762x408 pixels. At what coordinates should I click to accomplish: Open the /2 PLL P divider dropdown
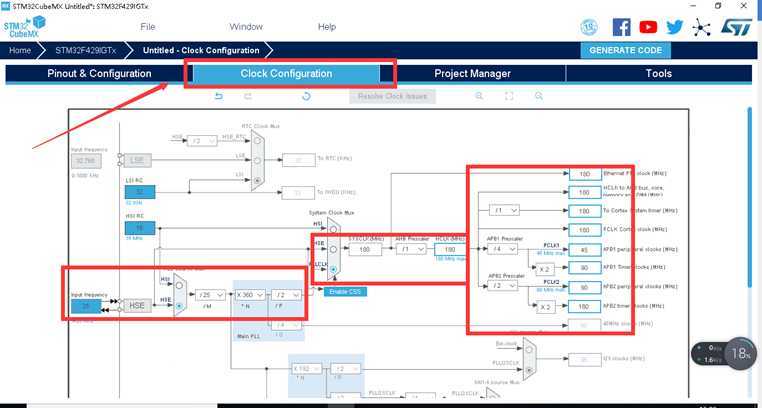[x=287, y=295]
